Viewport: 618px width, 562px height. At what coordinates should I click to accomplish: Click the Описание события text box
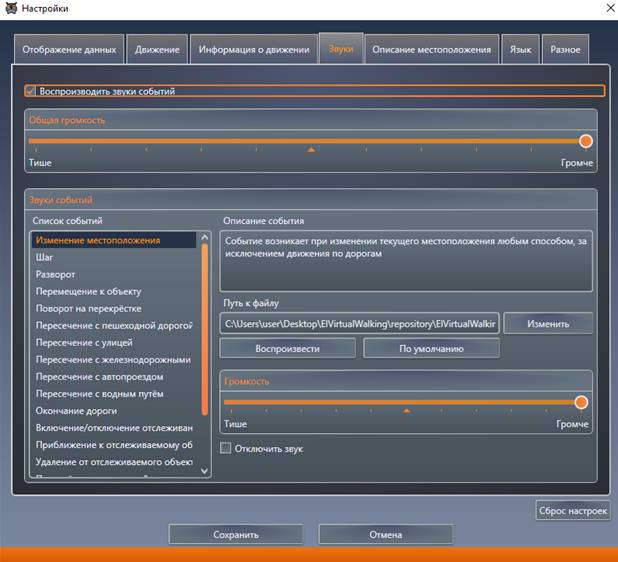click(x=406, y=261)
